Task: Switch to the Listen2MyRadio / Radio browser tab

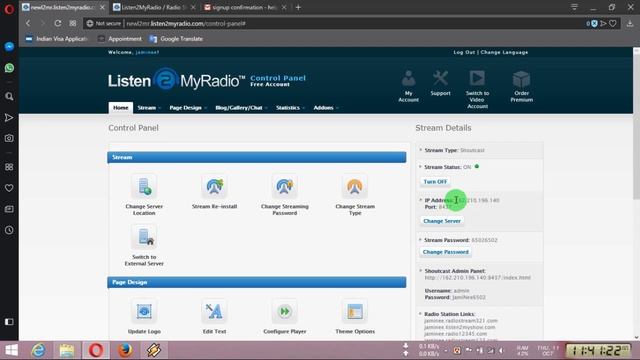Action: [x=154, y=7]
